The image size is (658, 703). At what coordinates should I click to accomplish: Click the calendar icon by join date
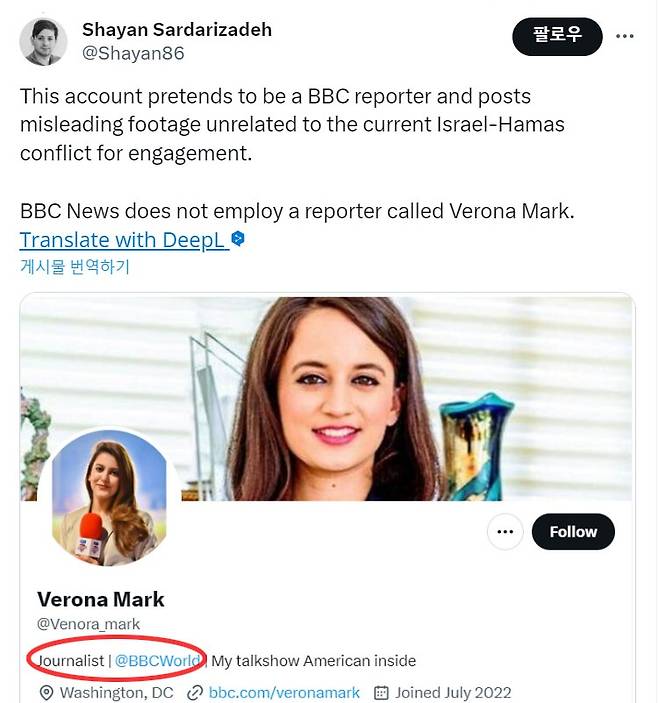tap(381, 692)
